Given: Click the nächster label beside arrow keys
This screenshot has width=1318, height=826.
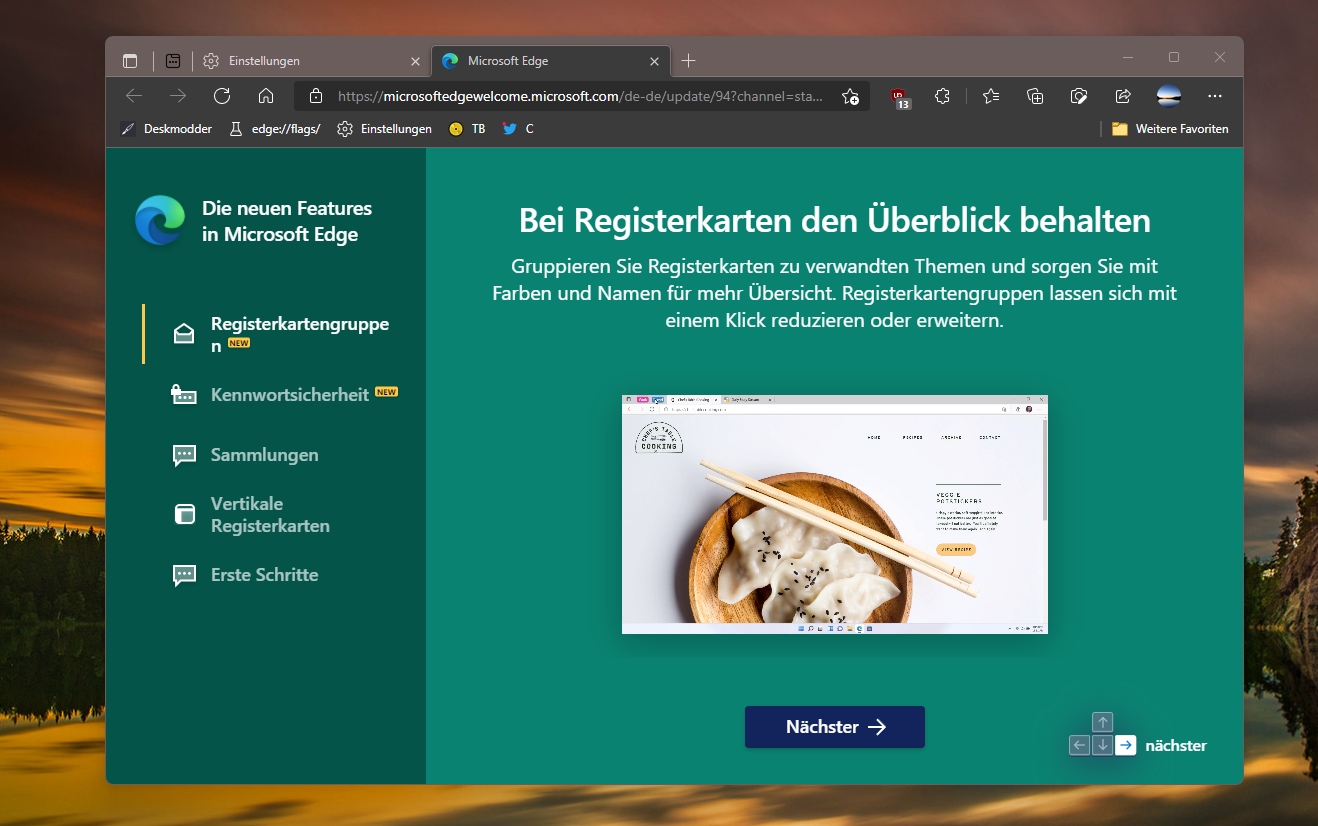Looking at the screenshot, I should click(x=1176, y=745).
